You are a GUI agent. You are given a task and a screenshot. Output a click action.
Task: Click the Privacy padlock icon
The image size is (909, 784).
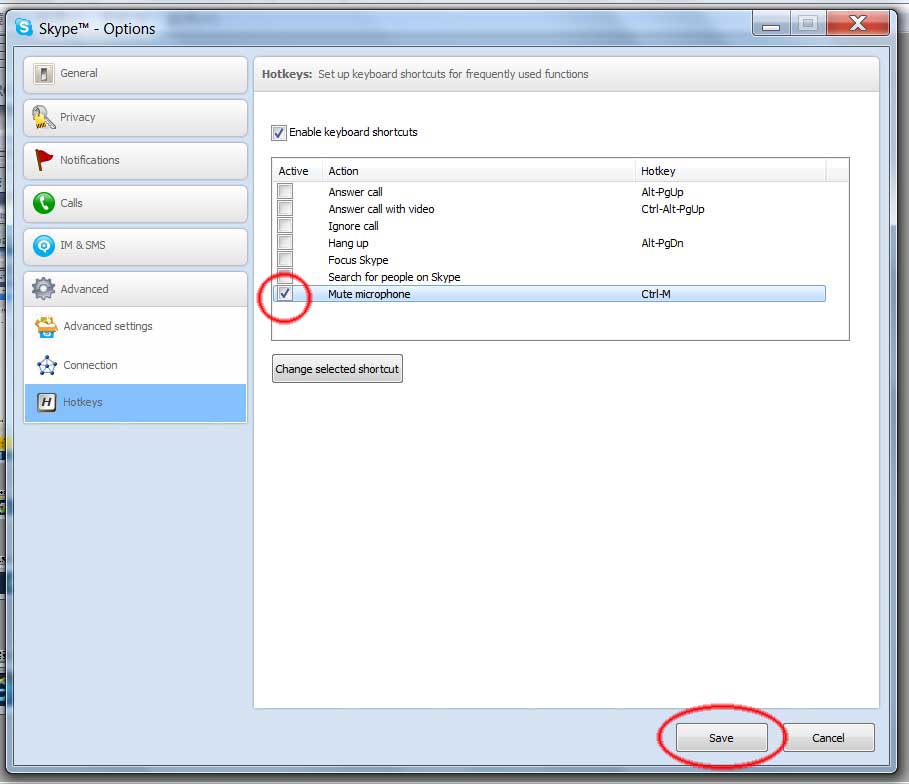point(43,117)
